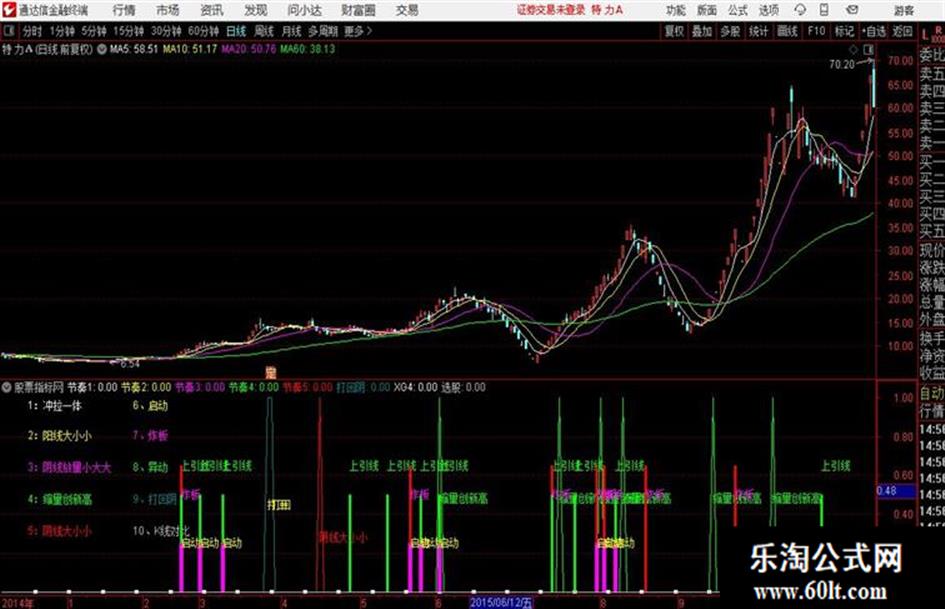The height and width of the screenshot is (609, 945).
Task: Click the 证券交易未登录 login link
Action: [551, 10]
